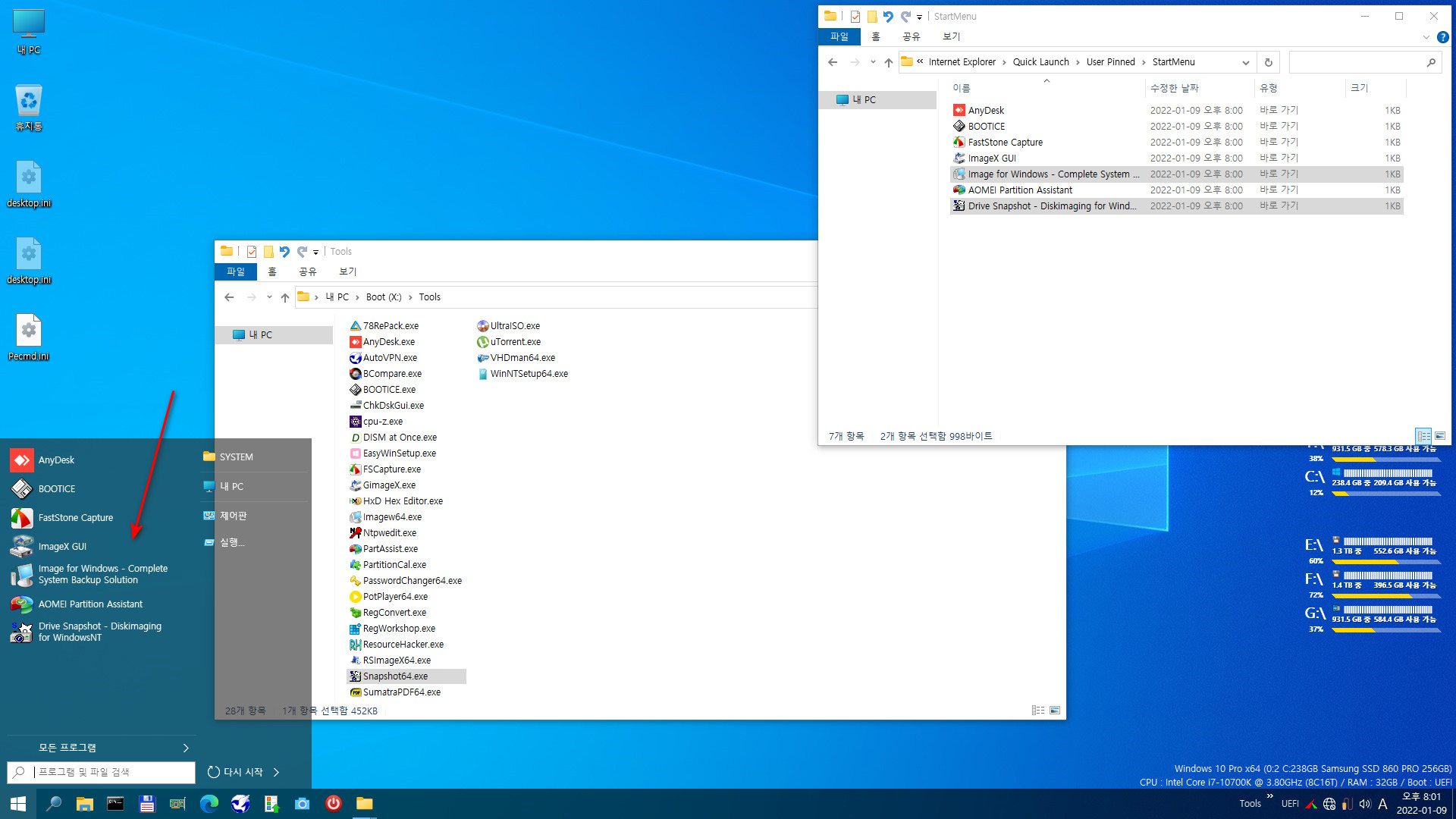
Task: Open recent locations dropdown in StartMenu window
Action: point(873,62)
